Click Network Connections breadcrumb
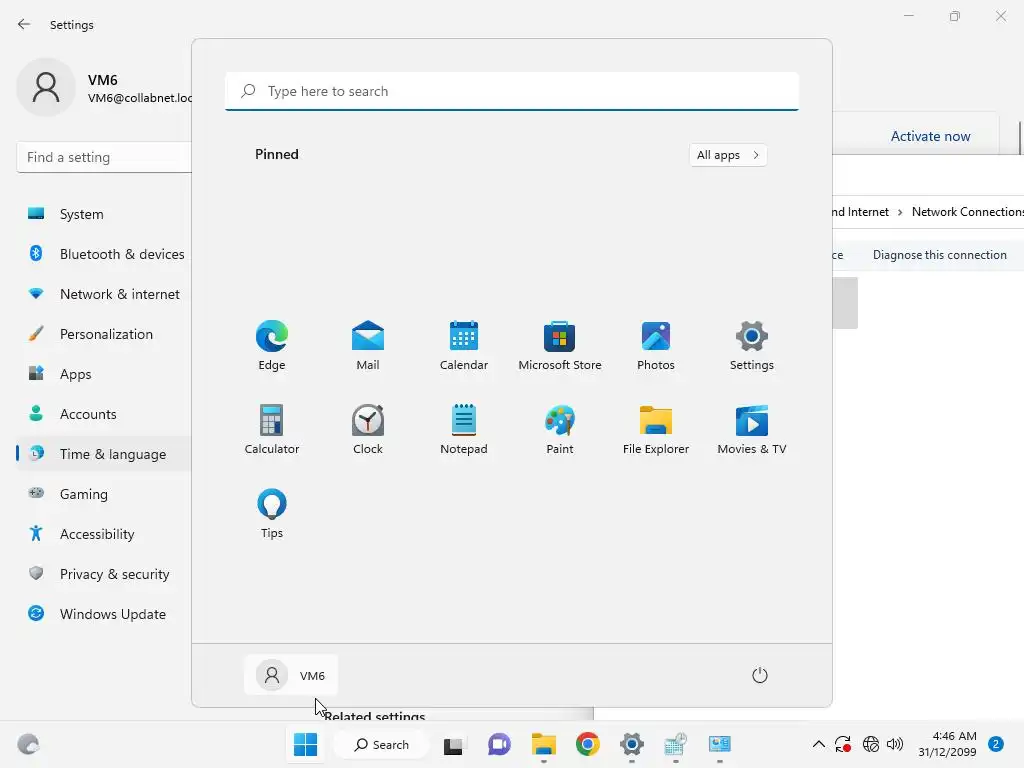 coord(967,212)
